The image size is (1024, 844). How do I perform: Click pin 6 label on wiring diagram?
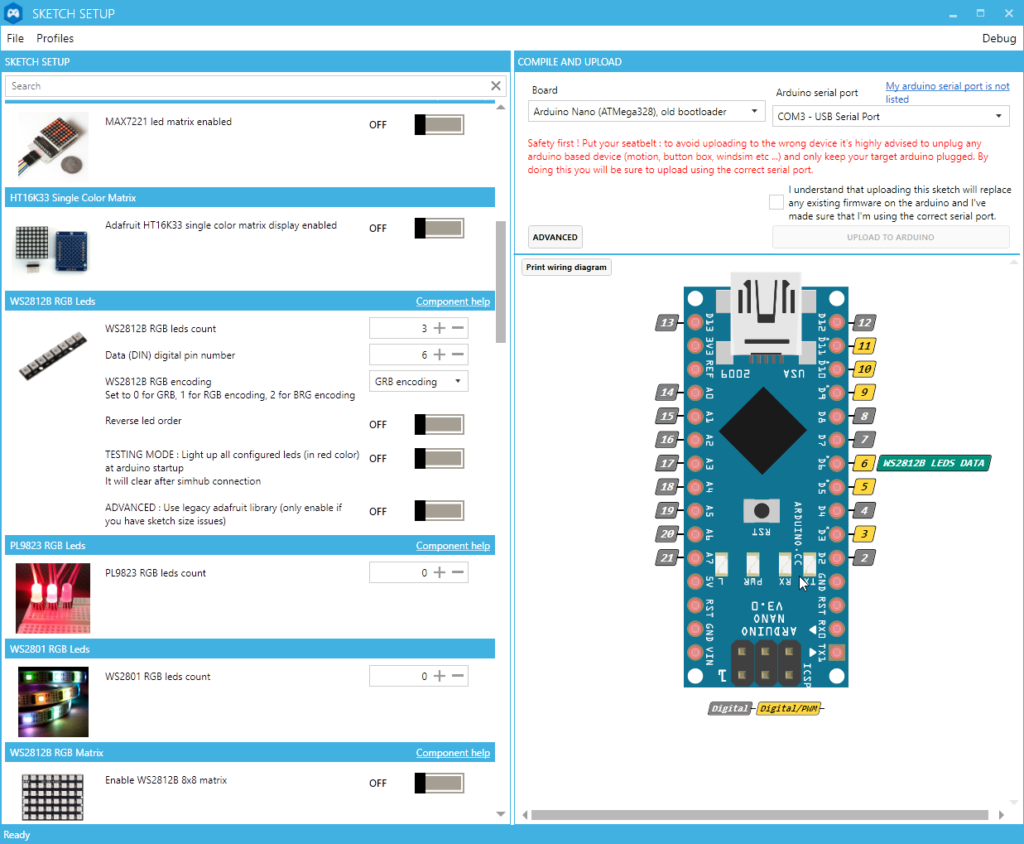click(864, 463)
